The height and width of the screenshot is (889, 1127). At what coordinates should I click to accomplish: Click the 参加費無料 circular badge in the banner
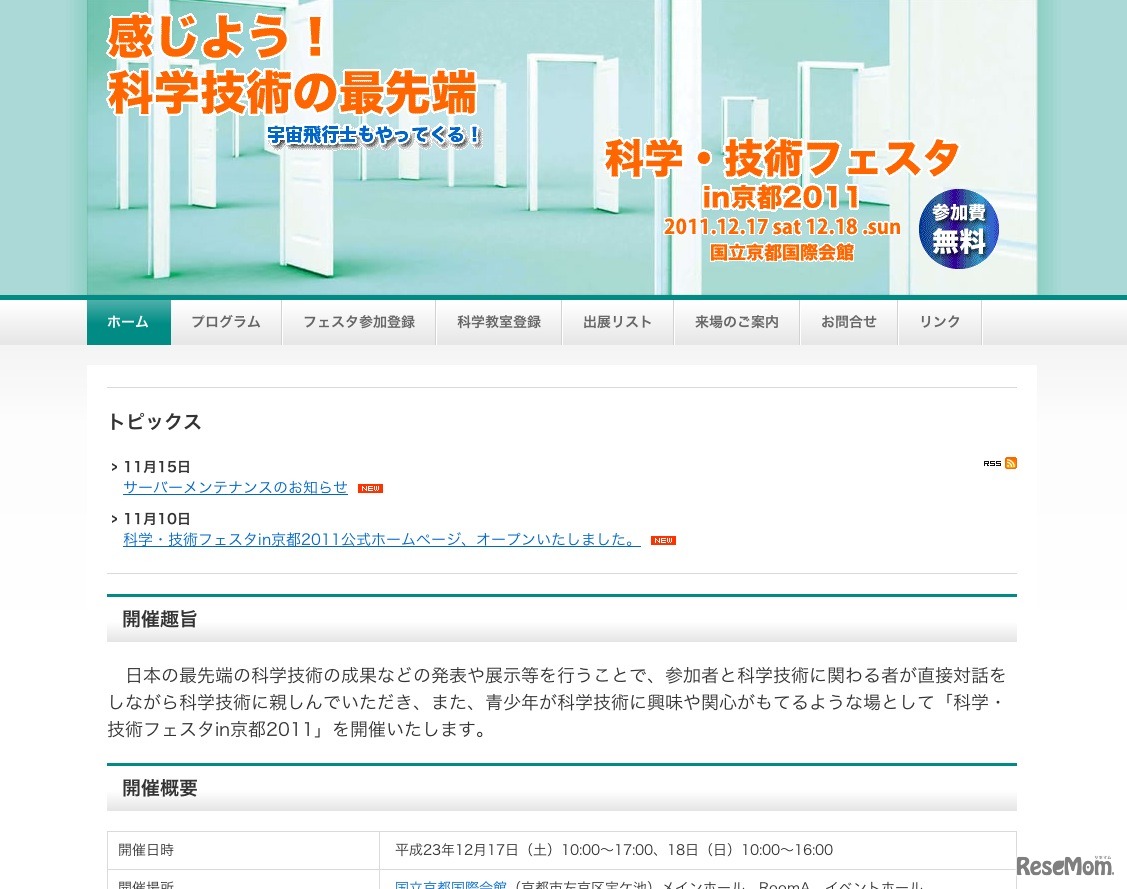tap(958, 229)
